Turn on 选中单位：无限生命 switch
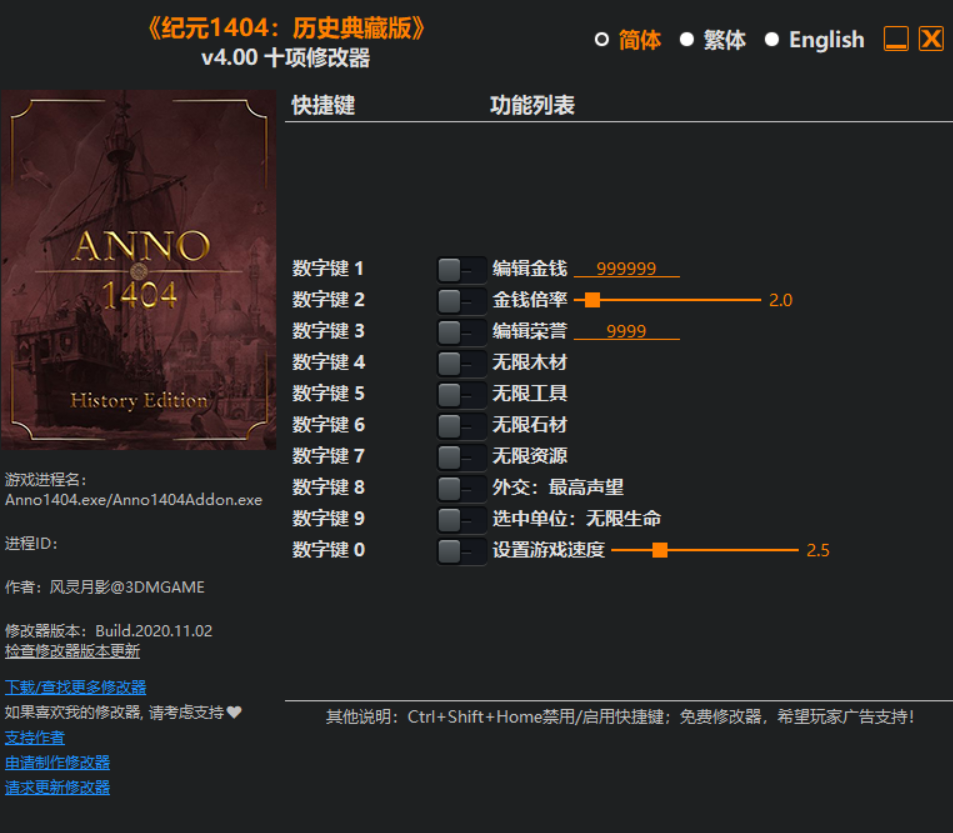This screenshot has height=833, width=953. (x=461, y=520)
